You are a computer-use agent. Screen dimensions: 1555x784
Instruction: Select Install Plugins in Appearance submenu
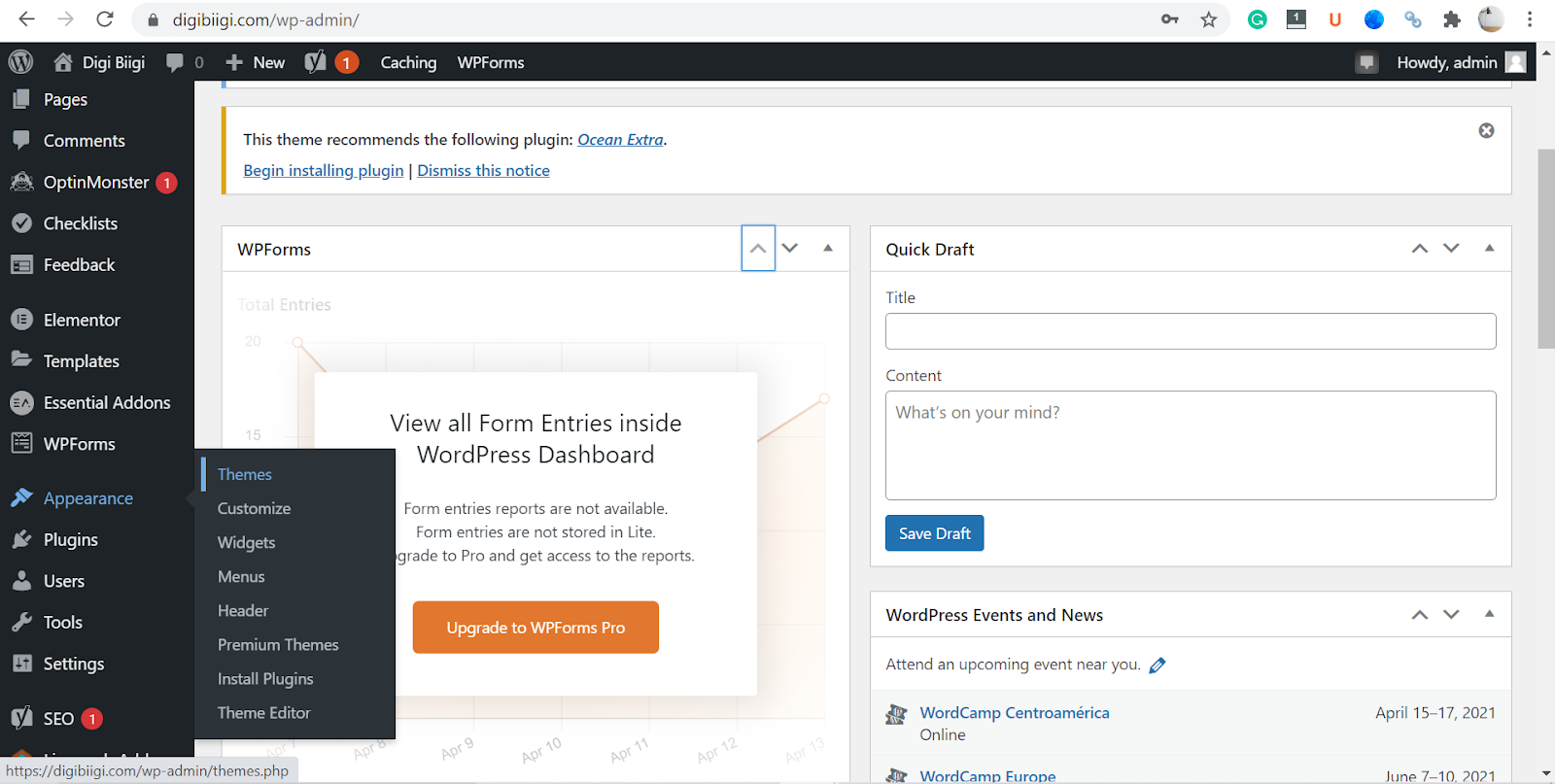coord(265,678)
